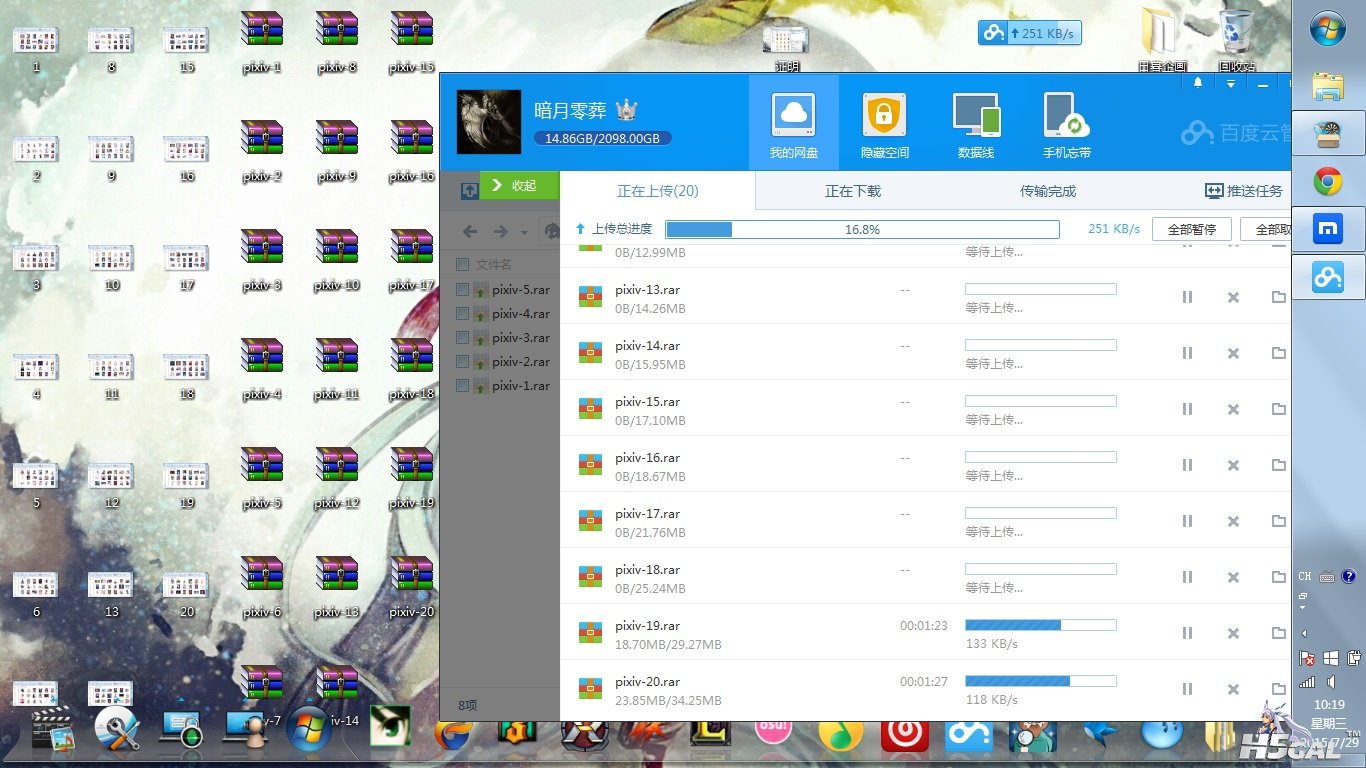Open folder location for pixiv-13.rar
Viewport: 1366px width, 768px height.
[1278, 297]
